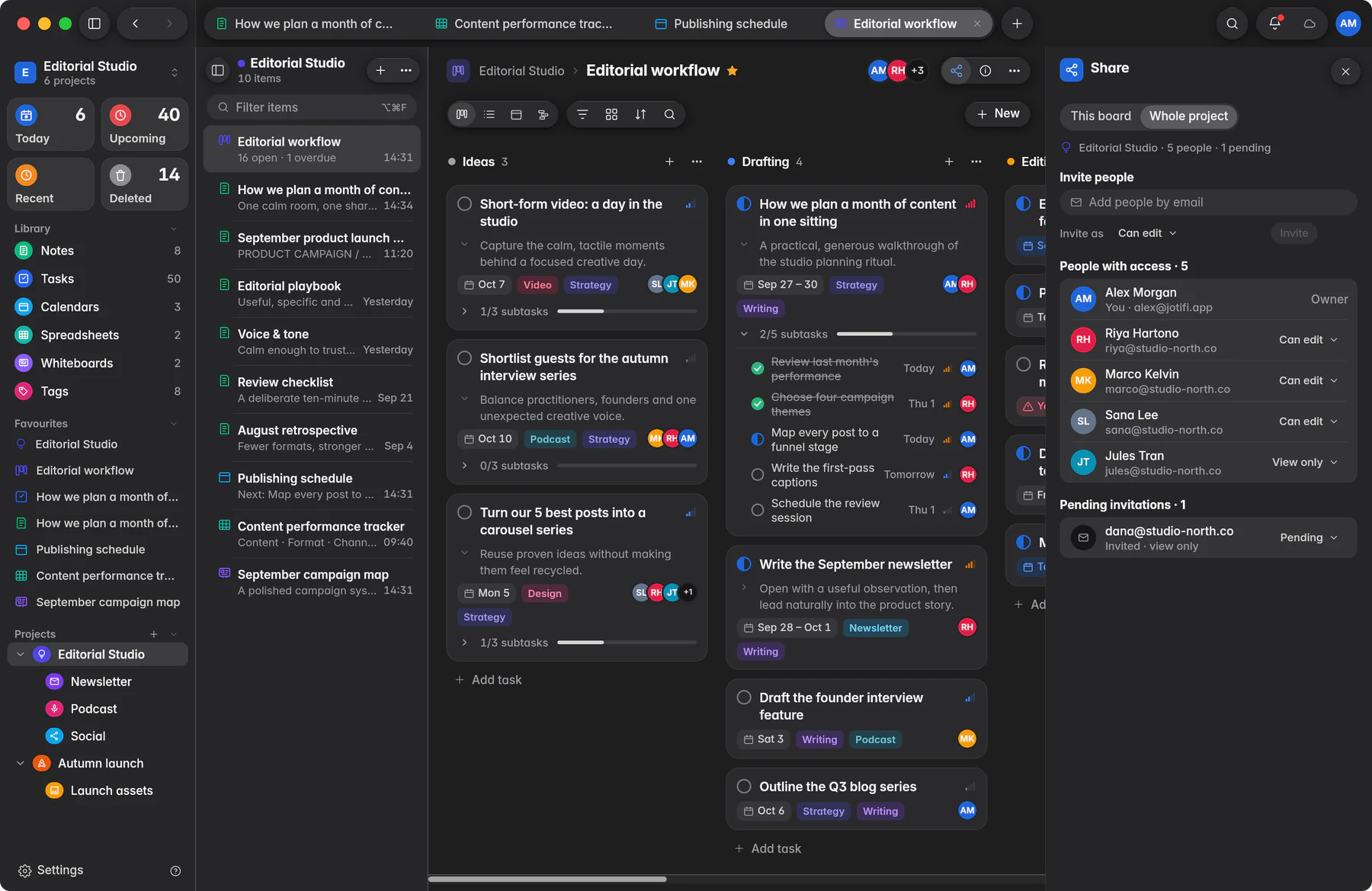Switch to Publishing schedule tab
The height and width of the screenshot is (891, 1372).
721,24
